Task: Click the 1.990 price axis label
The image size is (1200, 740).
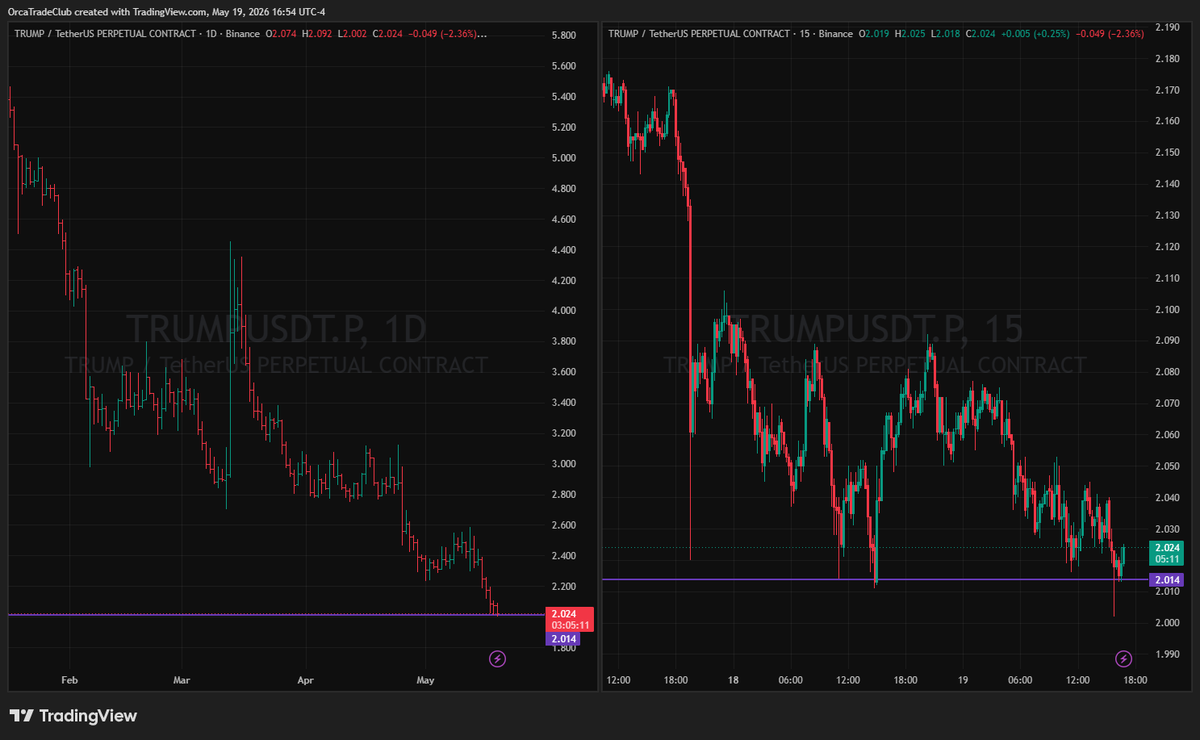Action: point(1166,654)
